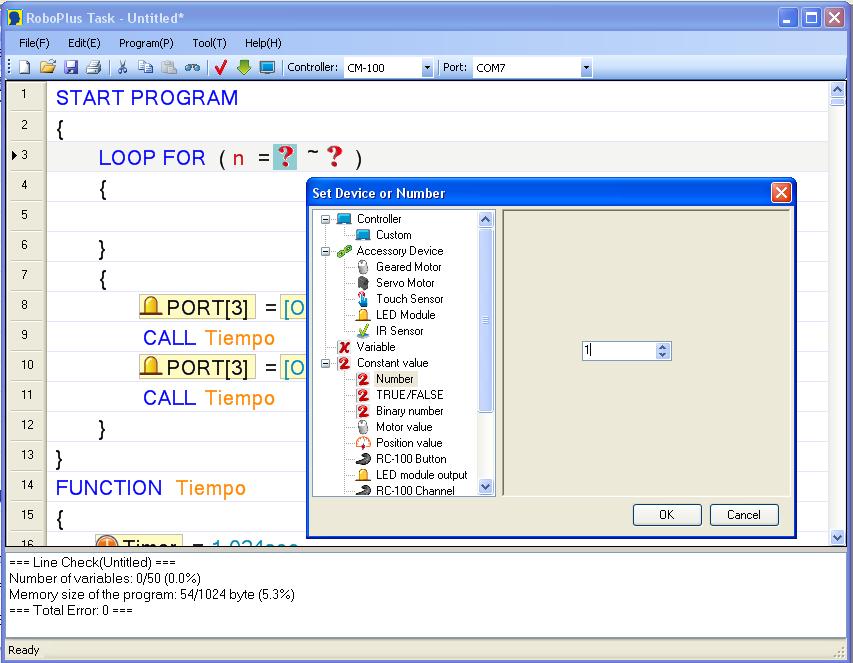Collapse the Accessory Device tree node
853x663 pixels.
click(325, 251)
